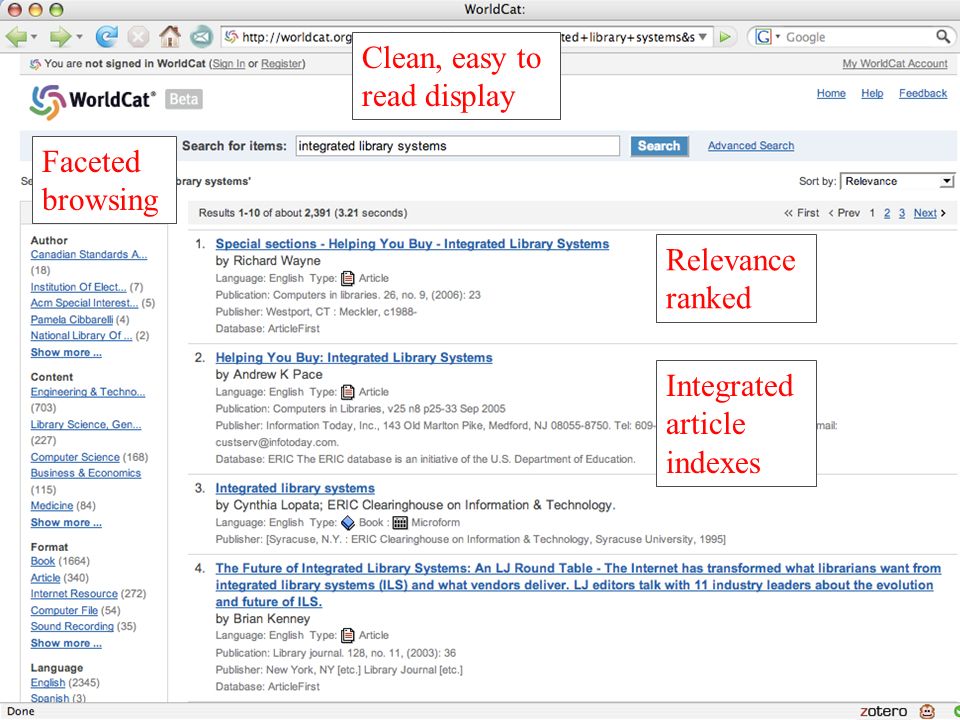Click the mail envelope toolbar icon

(201, 37)
